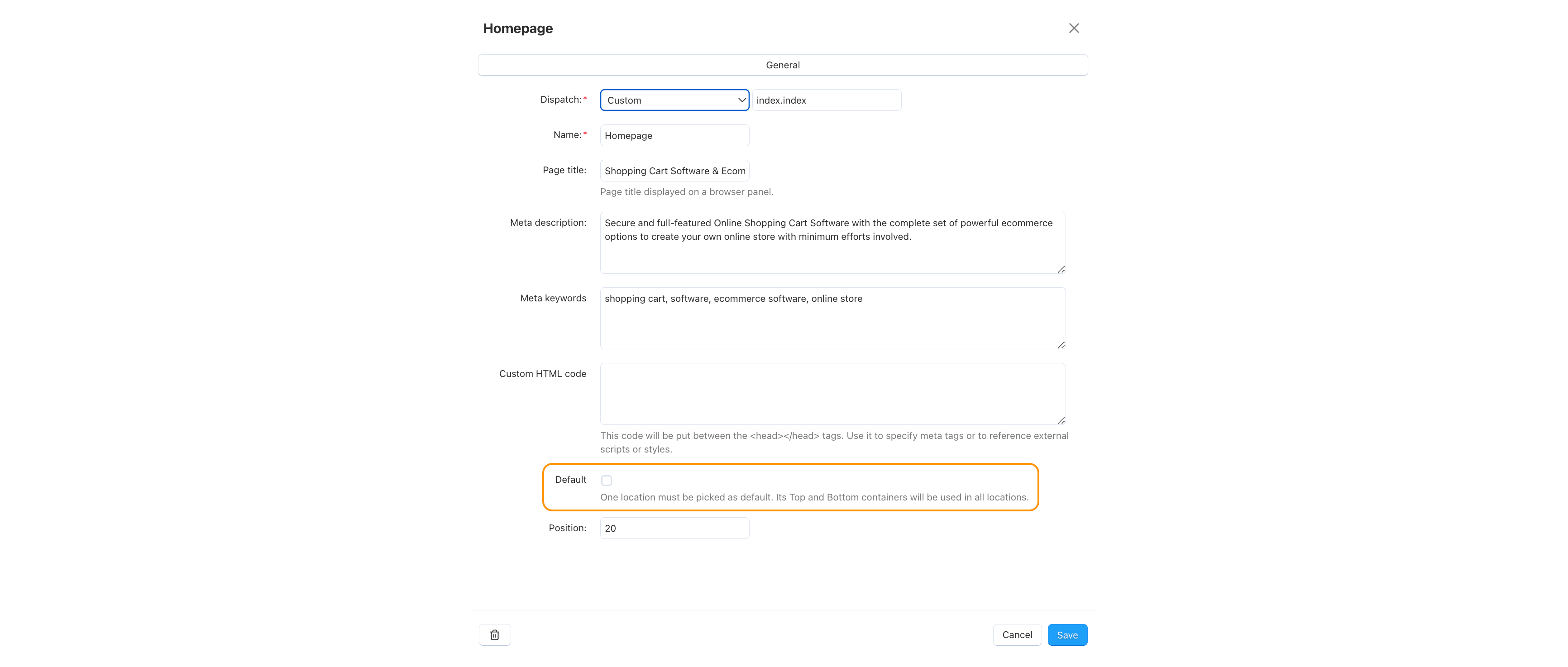Click the 'This code will be put between' help text
Screen dimensions: 1568x667
tap(835, 443)
